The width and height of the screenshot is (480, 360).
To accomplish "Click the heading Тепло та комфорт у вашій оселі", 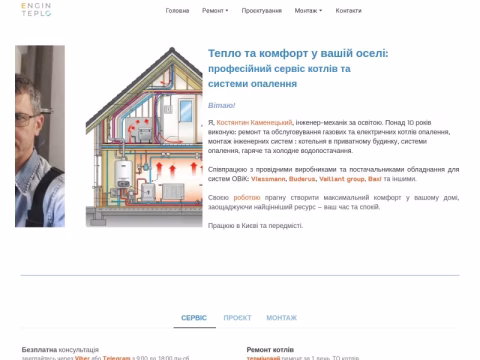I will [298, 53].
